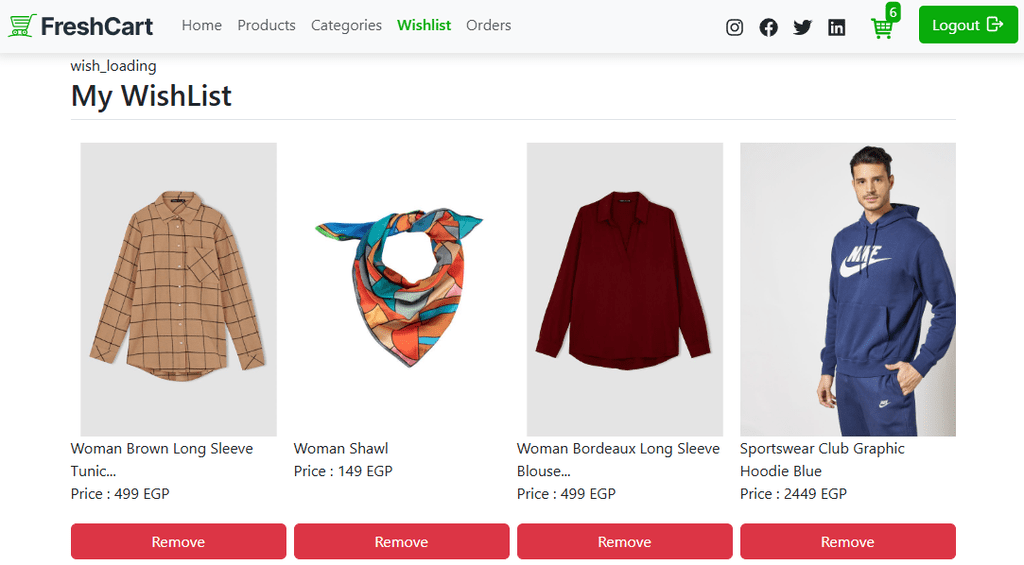Open the Categories nav link
Image resolution: width=1024 pixels, height=565 pixels.
tap(346, 25)
